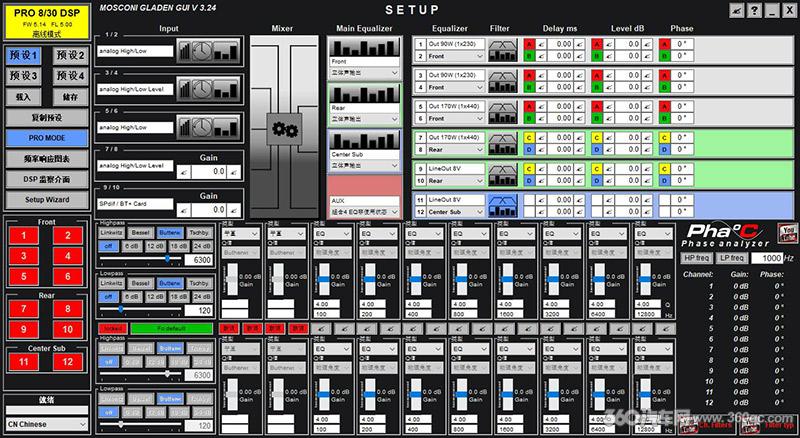Image resolution: width=800 pixels, height=438 pixels.
Task: Click the 储存 save button
Action: pos(70,96)
